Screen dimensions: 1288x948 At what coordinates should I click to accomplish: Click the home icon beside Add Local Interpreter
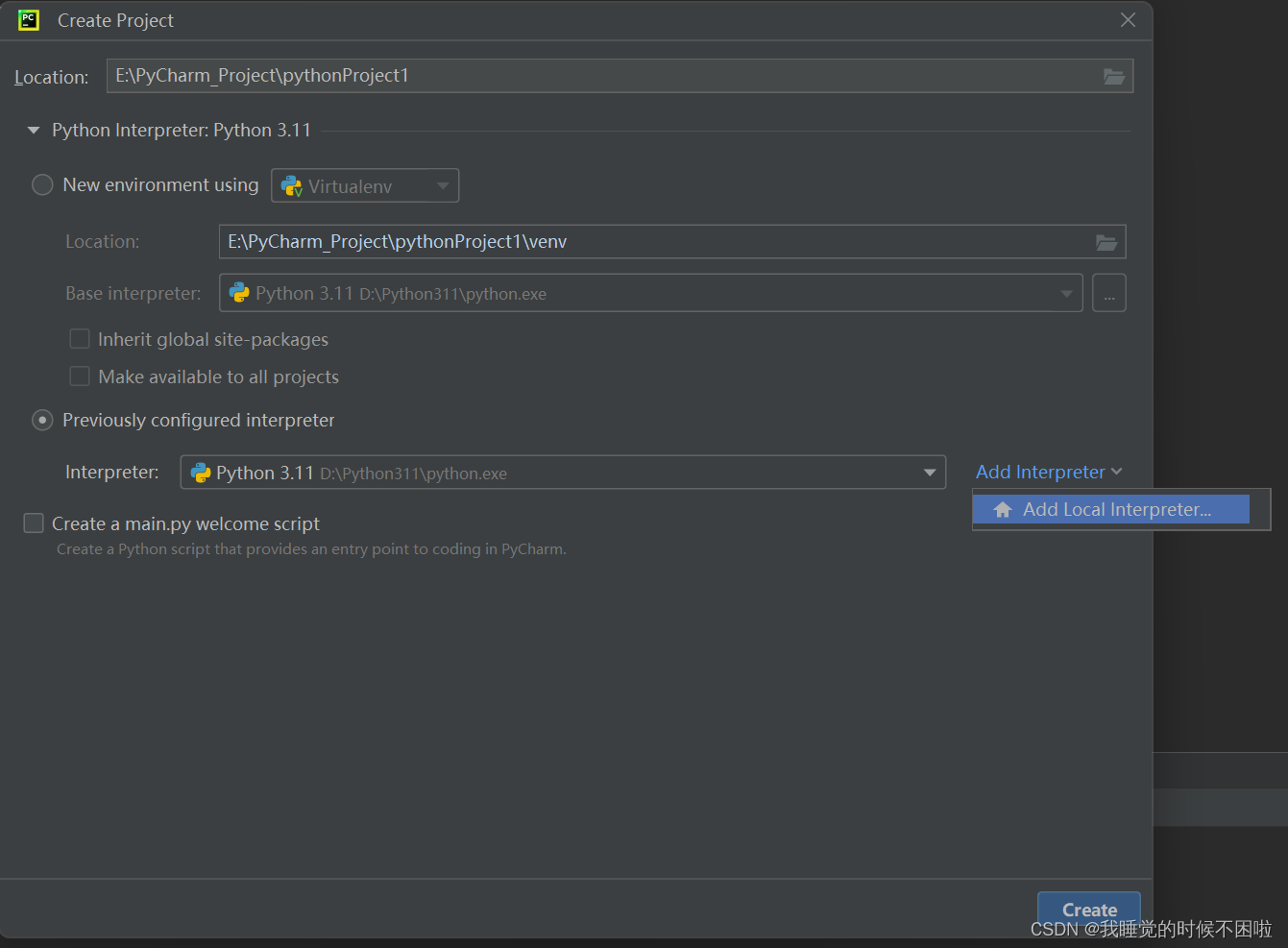tap(1003, 510)
